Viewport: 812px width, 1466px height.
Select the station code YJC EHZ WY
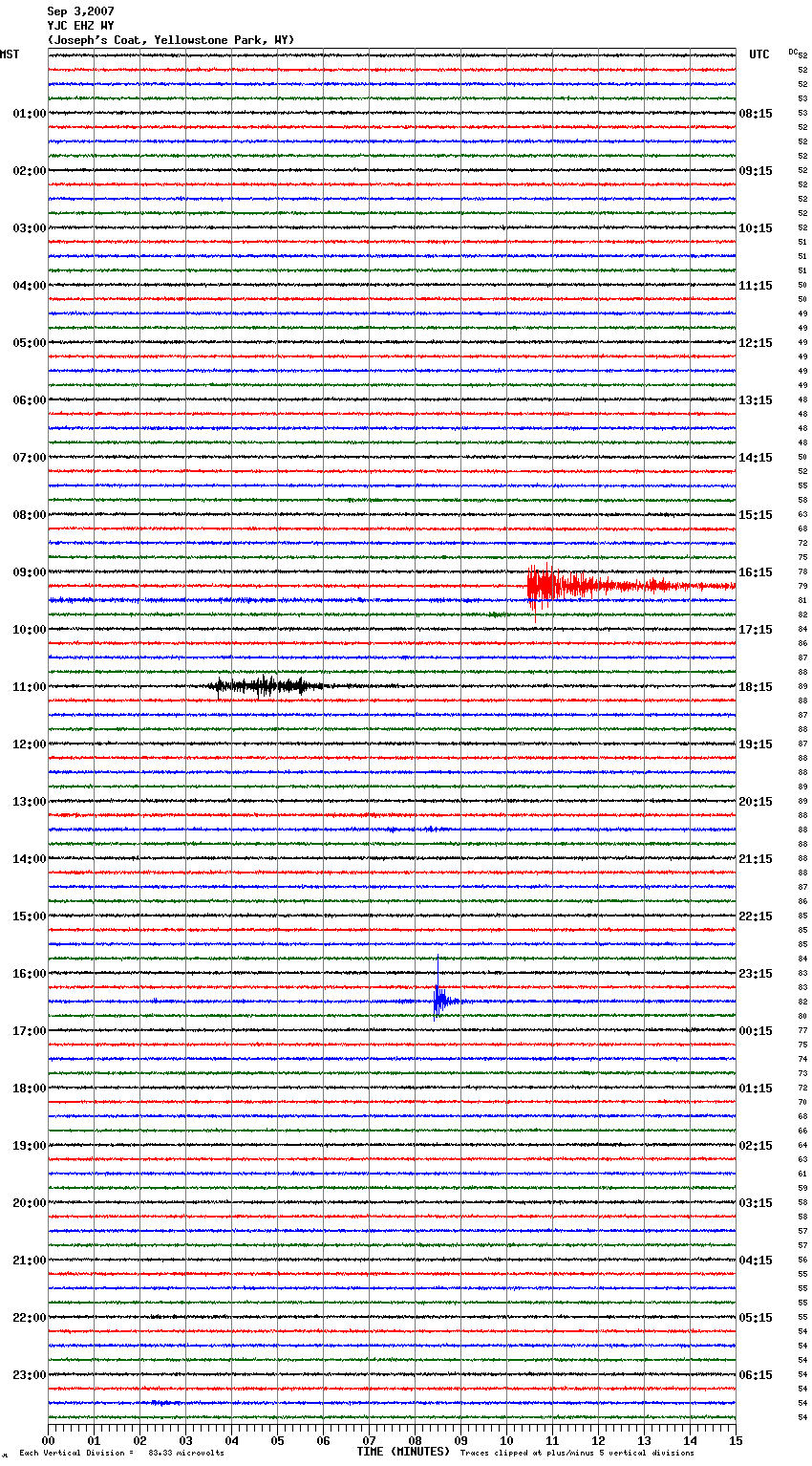point(81,26)
